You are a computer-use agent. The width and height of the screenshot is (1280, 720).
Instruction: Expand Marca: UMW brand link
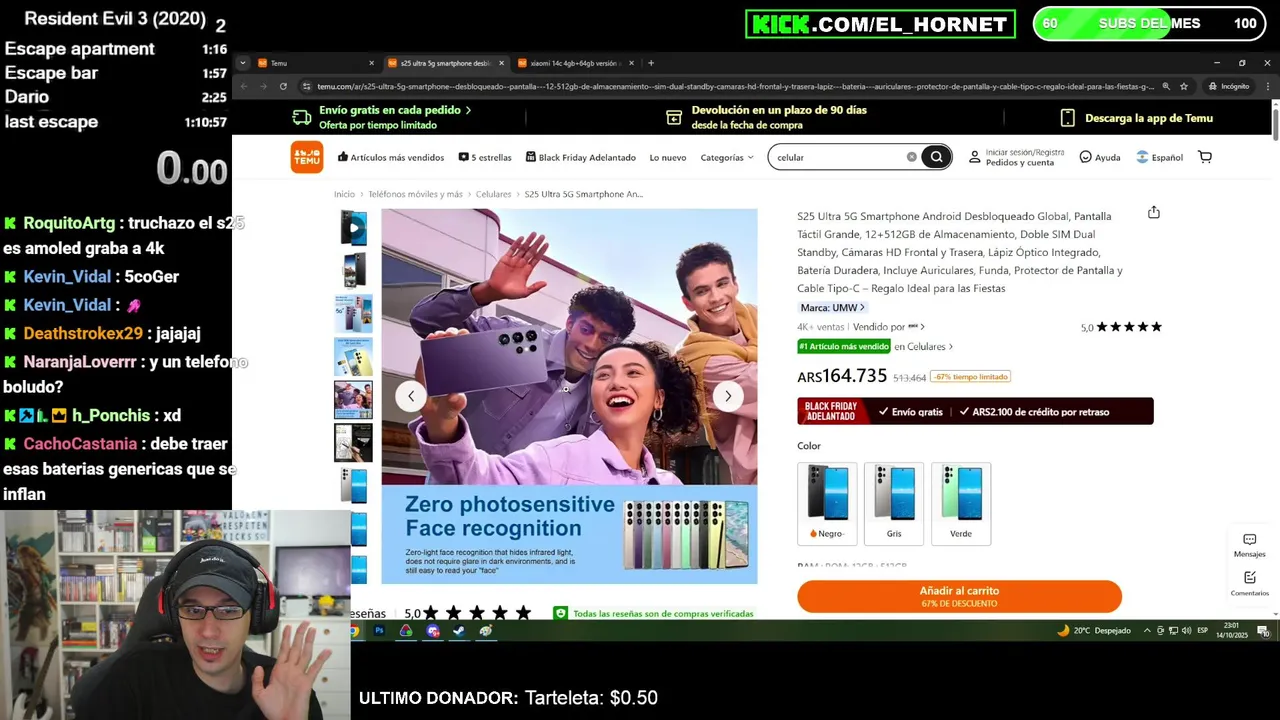(x=832, y=308)
